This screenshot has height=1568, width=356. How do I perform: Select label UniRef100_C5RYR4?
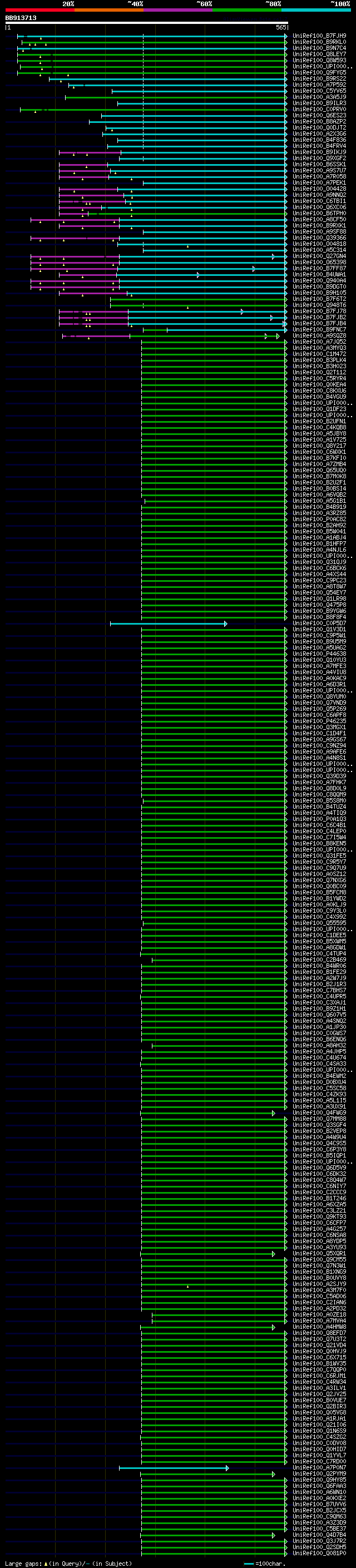(x=319, y=379)
